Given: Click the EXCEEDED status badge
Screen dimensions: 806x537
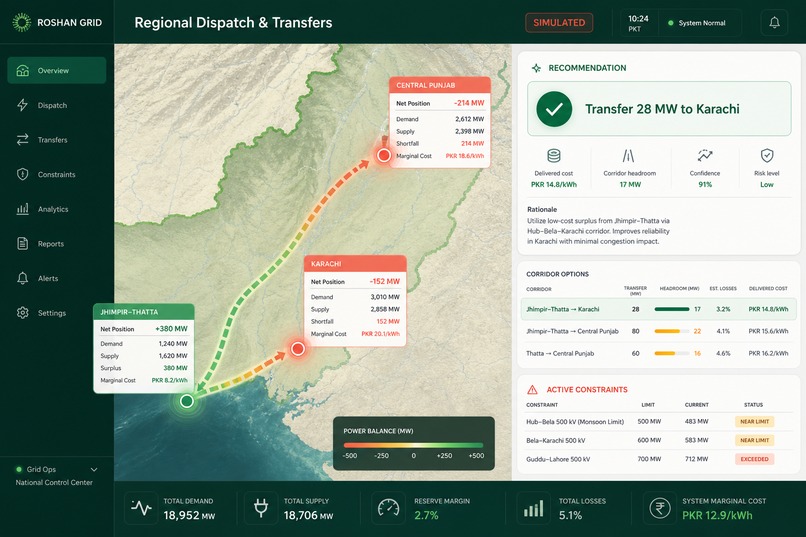Looking at the screenshot, I should click(755, 459).
